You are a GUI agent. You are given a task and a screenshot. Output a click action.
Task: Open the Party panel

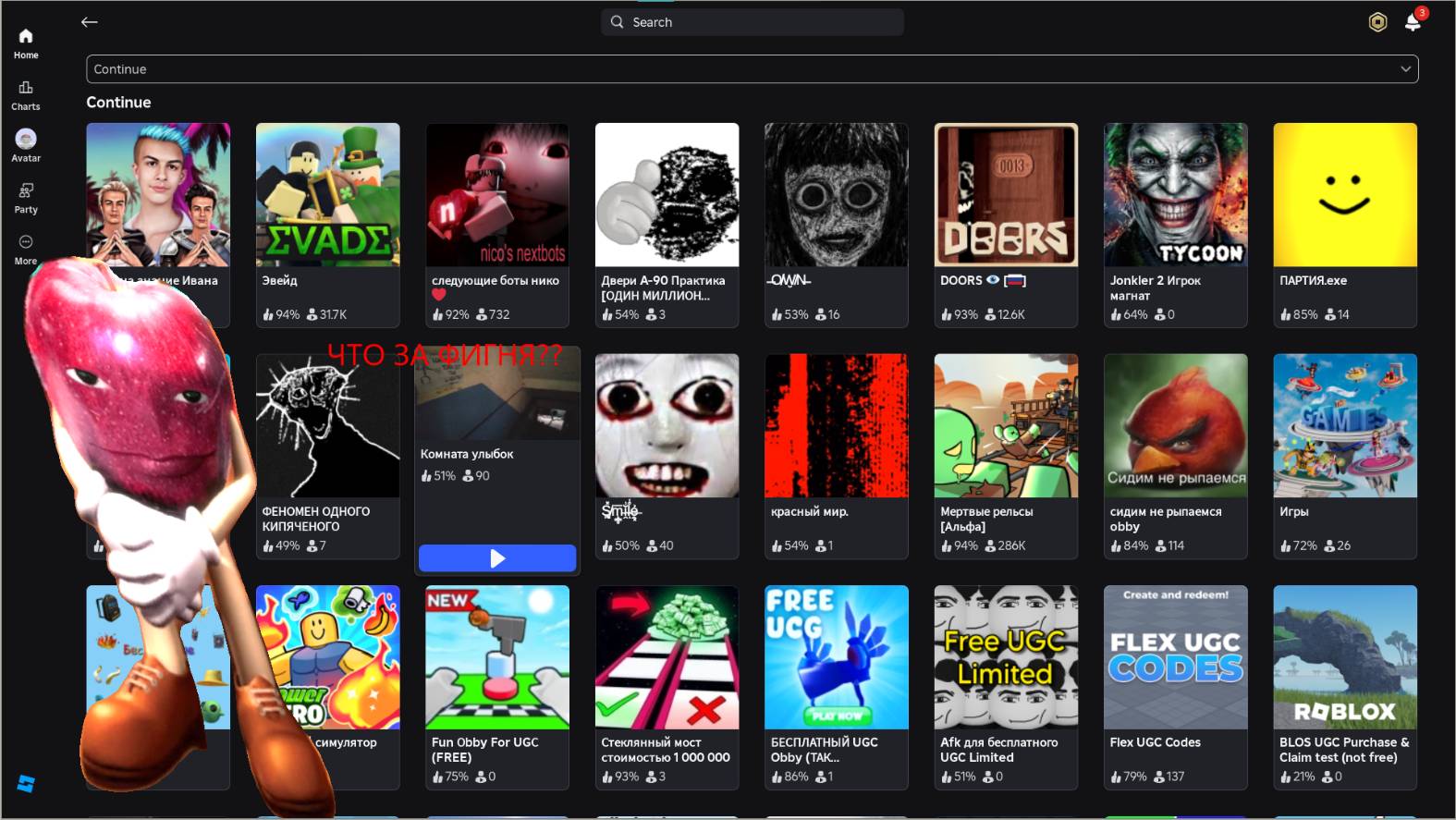[26, 198]
